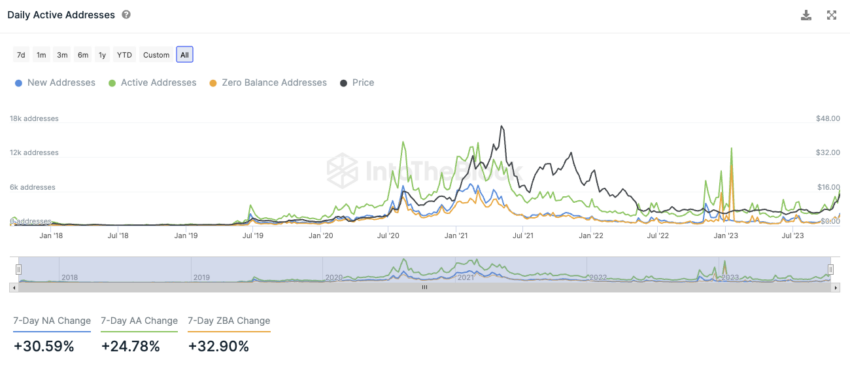850x369 pixels.
Task: Click the right range slider handle
Action: tap(830, 269)
